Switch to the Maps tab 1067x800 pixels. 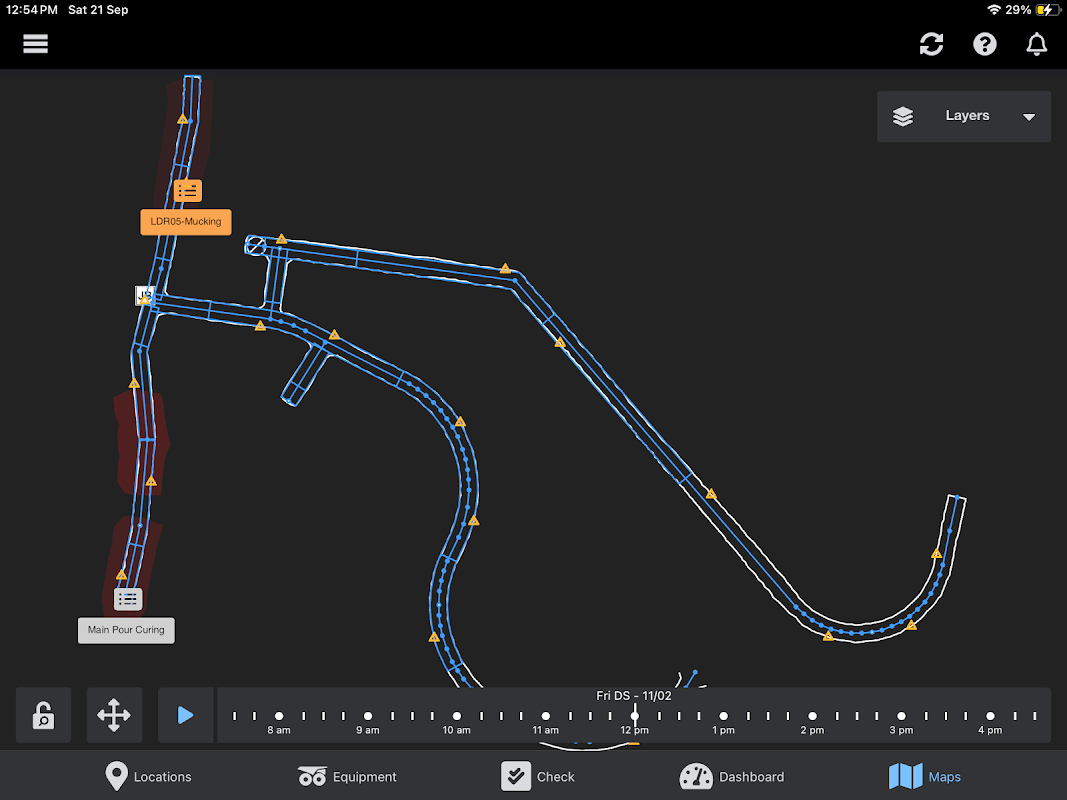(x=925, y=776)
